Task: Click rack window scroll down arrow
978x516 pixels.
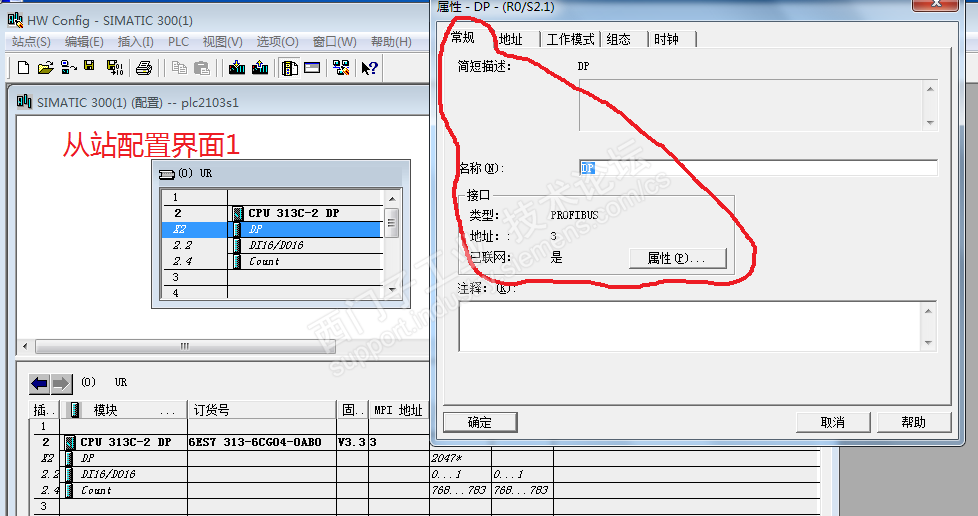Action: 392,290
